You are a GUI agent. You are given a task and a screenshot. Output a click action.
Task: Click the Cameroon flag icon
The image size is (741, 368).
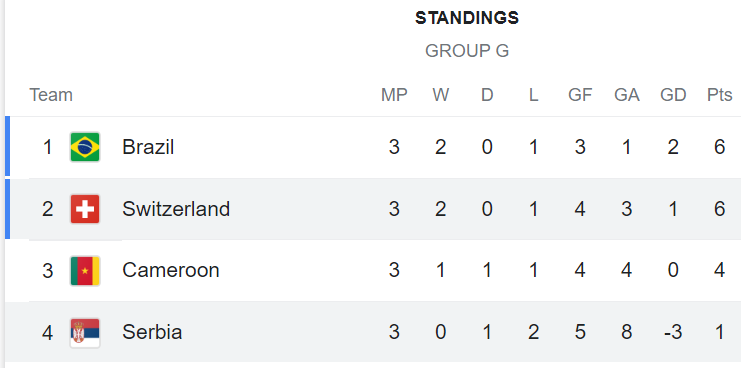coord(85,271)
